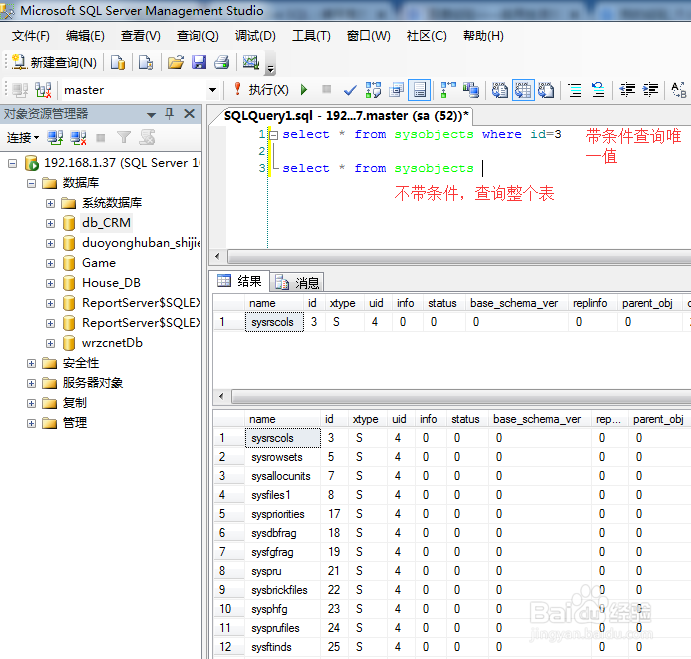Expand the House_DB database node
Viewport: 691px width, 659px height.
[x=50, y=283]
